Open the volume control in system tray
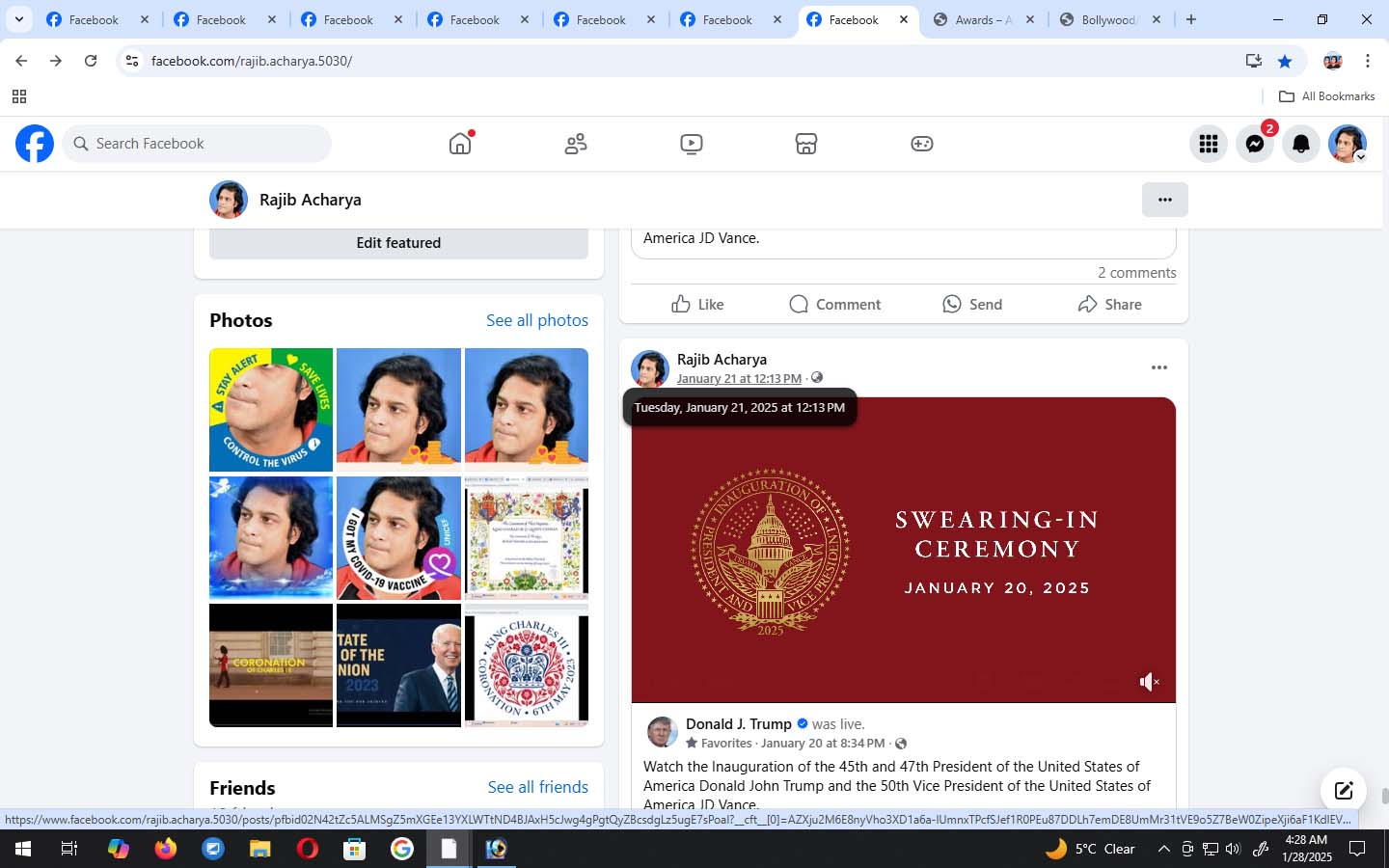Image resolution: width=1389 pixels, height=868 pixels. click(x=1233, y=849)
